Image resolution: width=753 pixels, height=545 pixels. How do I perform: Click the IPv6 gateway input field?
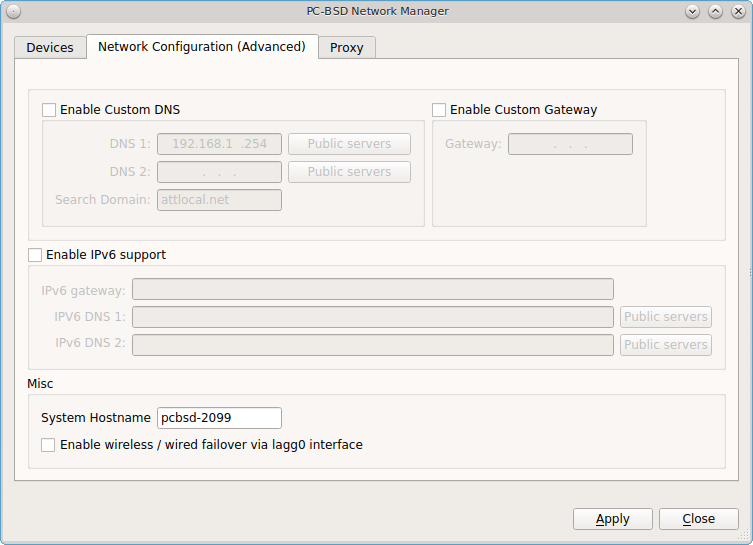pyautogui.click(x=373, y=289)
